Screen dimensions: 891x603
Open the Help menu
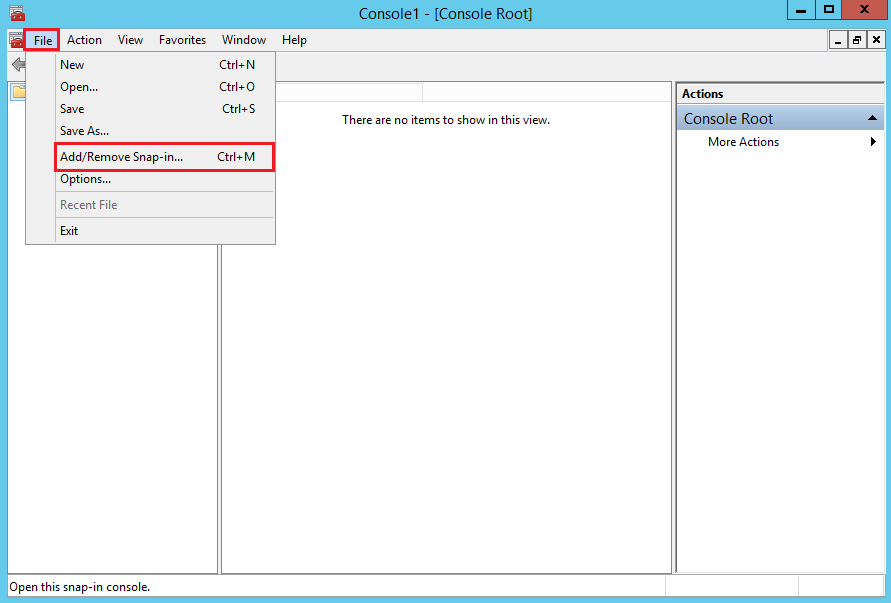tap(294, 40)
